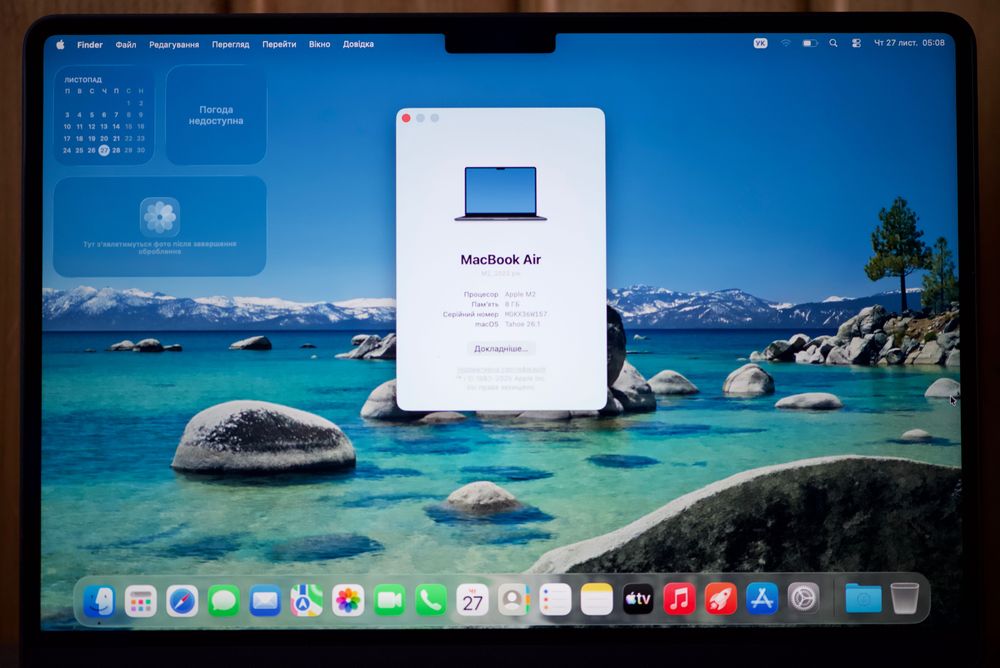Open the Contacts app in Dock
The height and width of the screenshot is (668, 1000).
pos(513,600)
